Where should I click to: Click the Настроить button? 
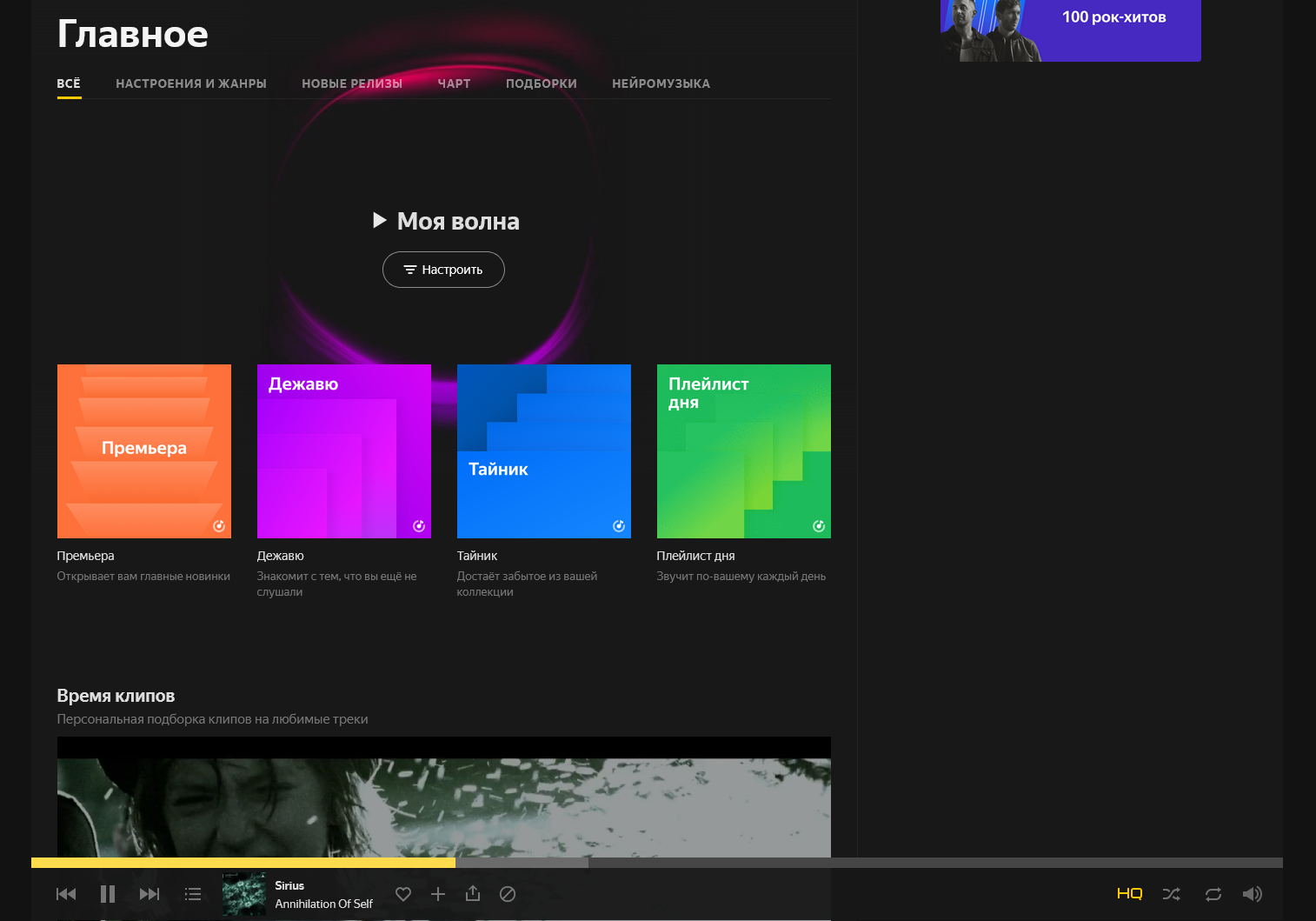tap(443, 270)
